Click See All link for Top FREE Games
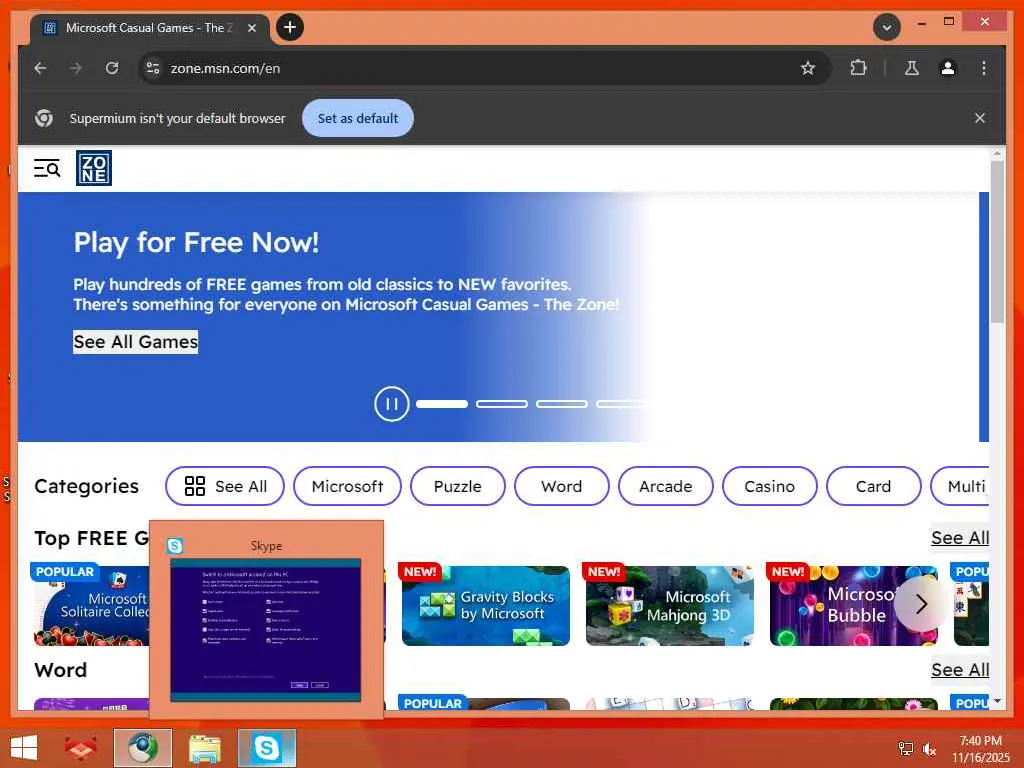Image resolution: width=1024 pixels, height=768 pixels. click(959, 538)
